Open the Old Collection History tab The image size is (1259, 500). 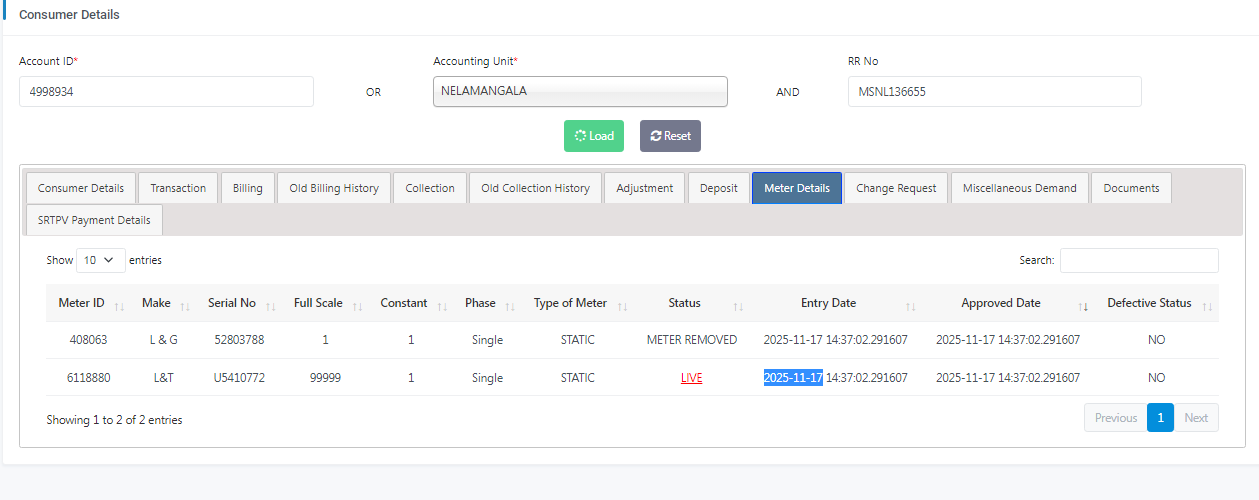[x=535, y=188]
